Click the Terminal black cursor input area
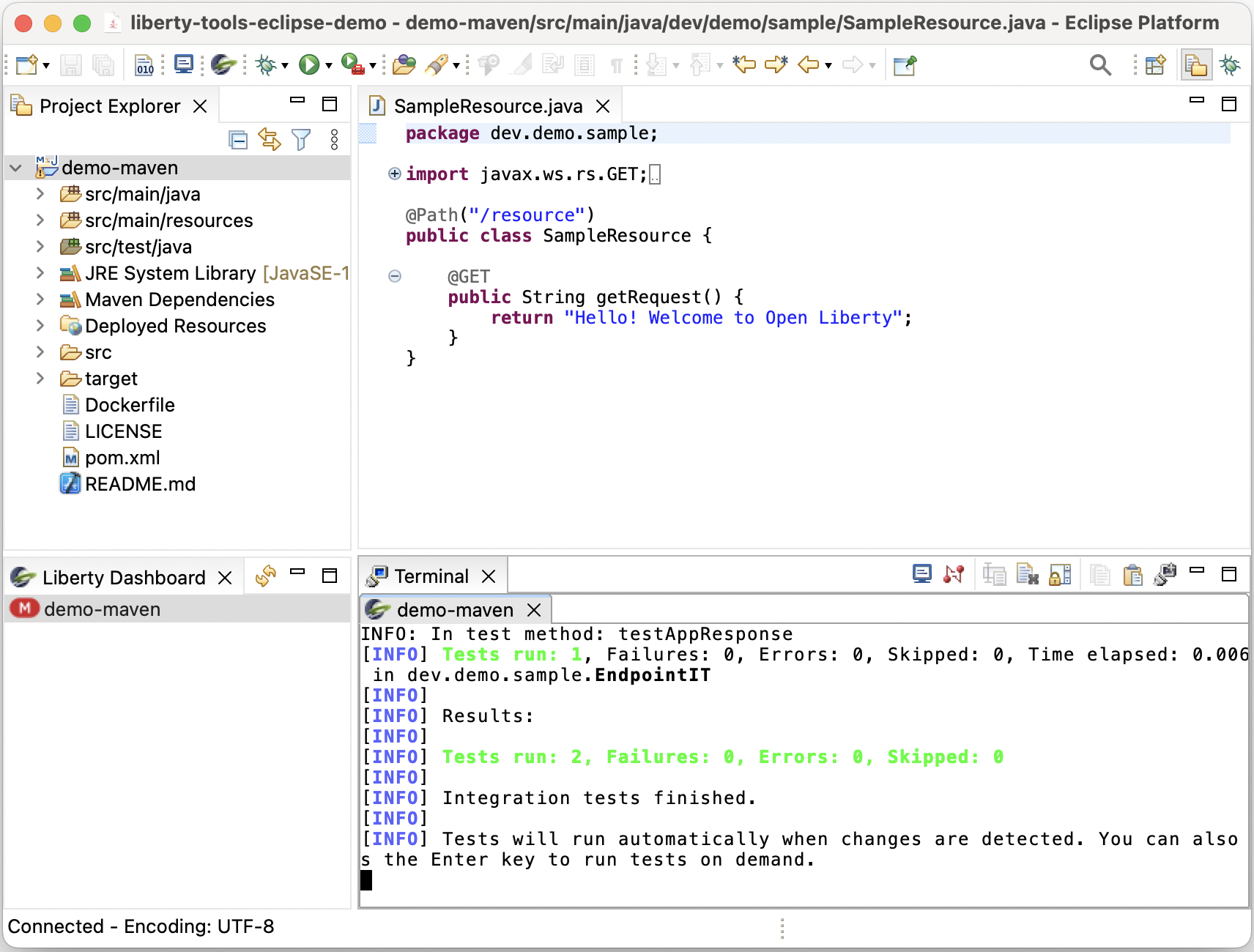 click(x=366, y=880)
